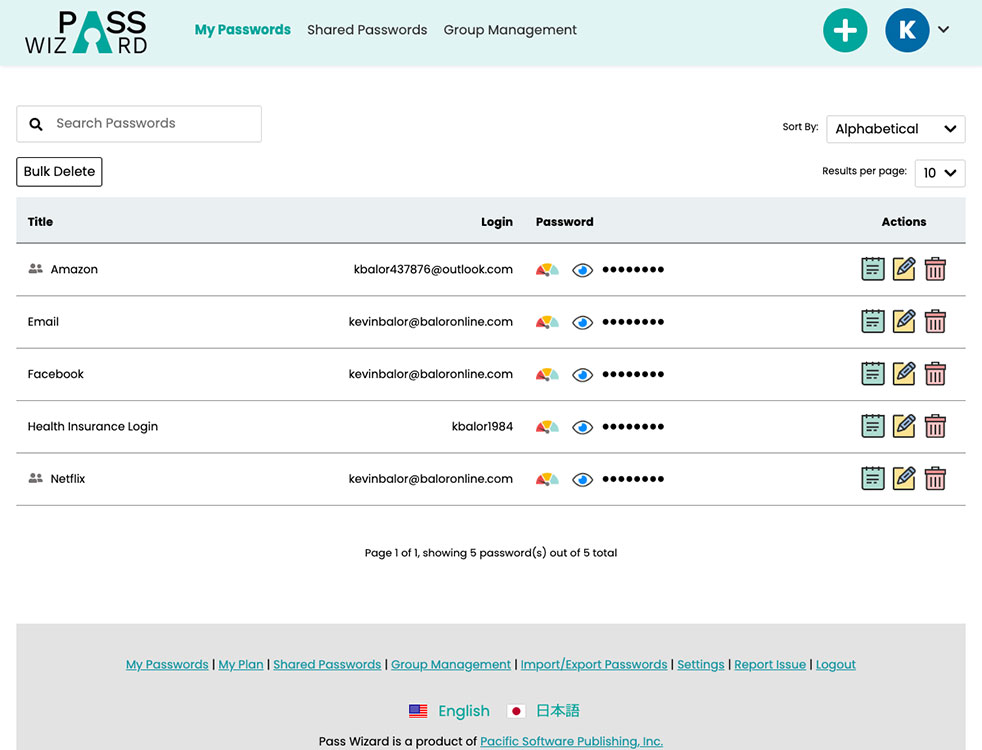Delete the Facebook password entry
The height and width of the screenshot is (750, 982).
[x=935, y=374]
